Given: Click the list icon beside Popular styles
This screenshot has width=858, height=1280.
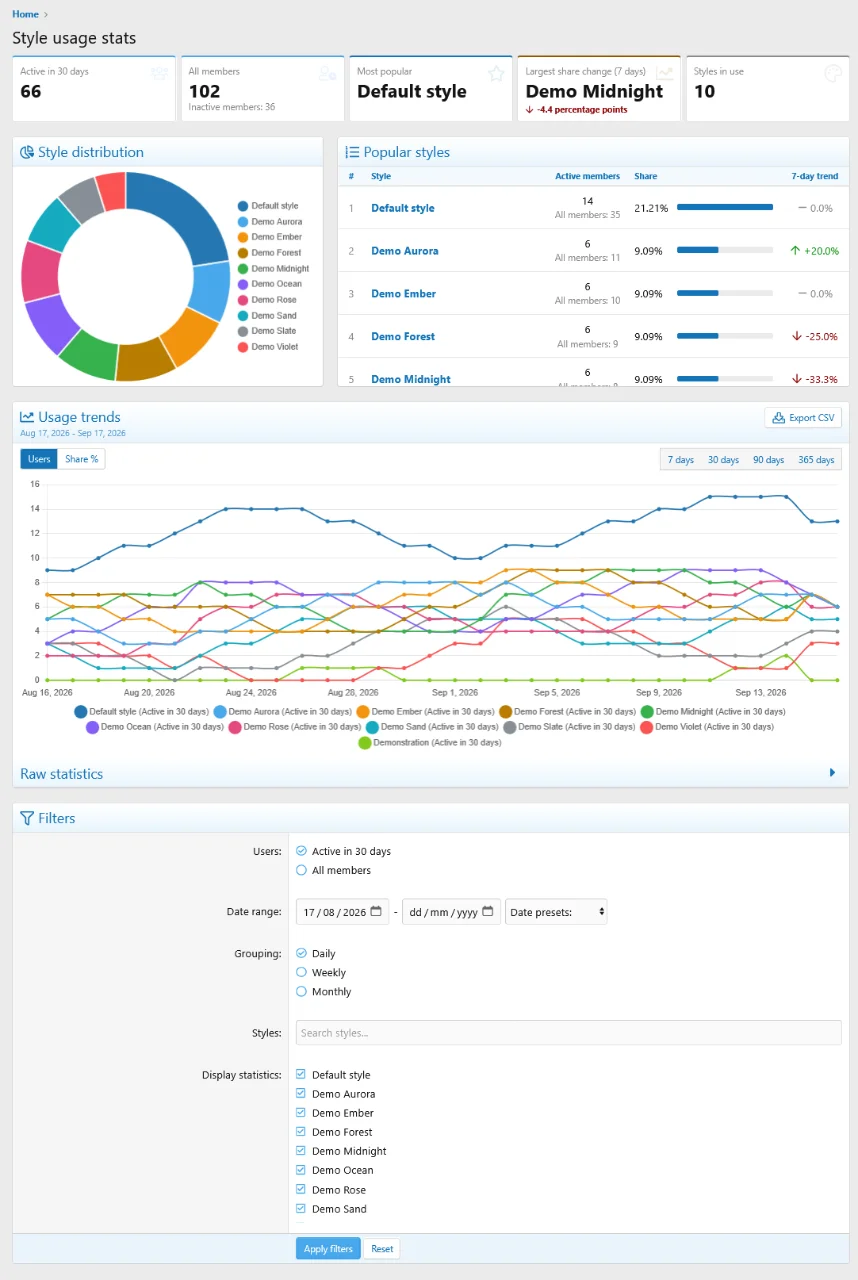Looking at the screenshot, I should pyautogui.click(x=352, y=153).
